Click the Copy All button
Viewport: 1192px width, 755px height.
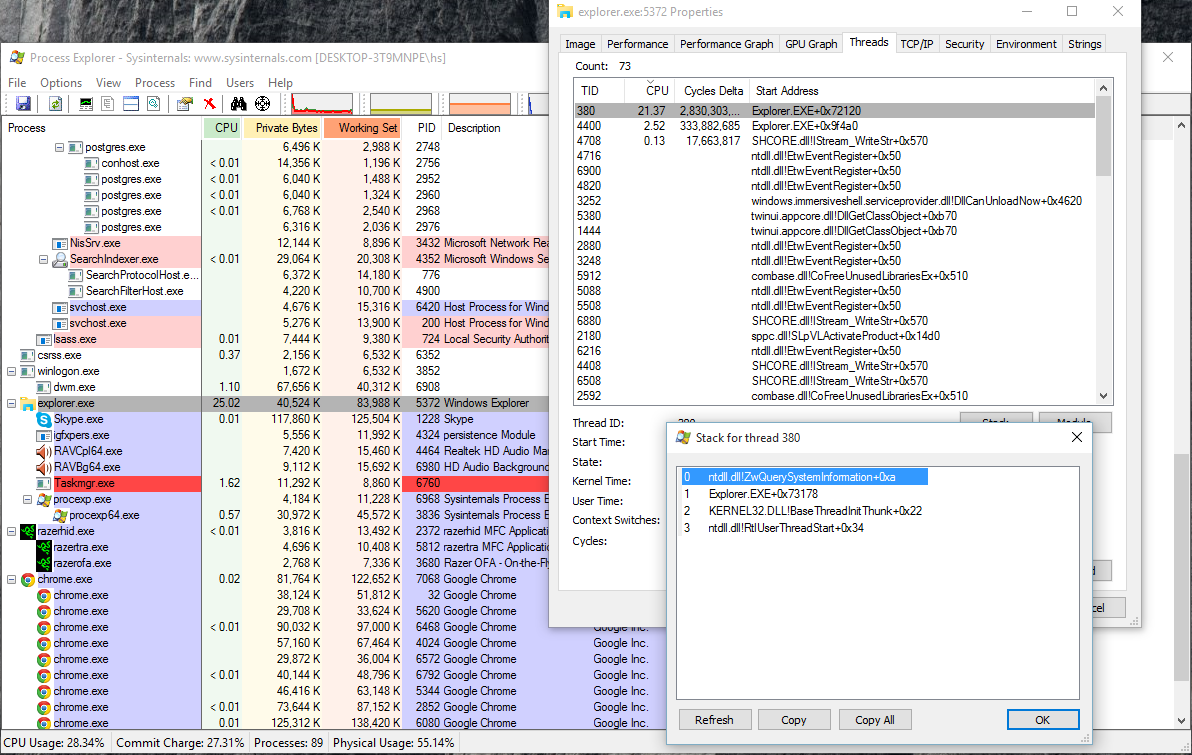(x=874, y=720)
